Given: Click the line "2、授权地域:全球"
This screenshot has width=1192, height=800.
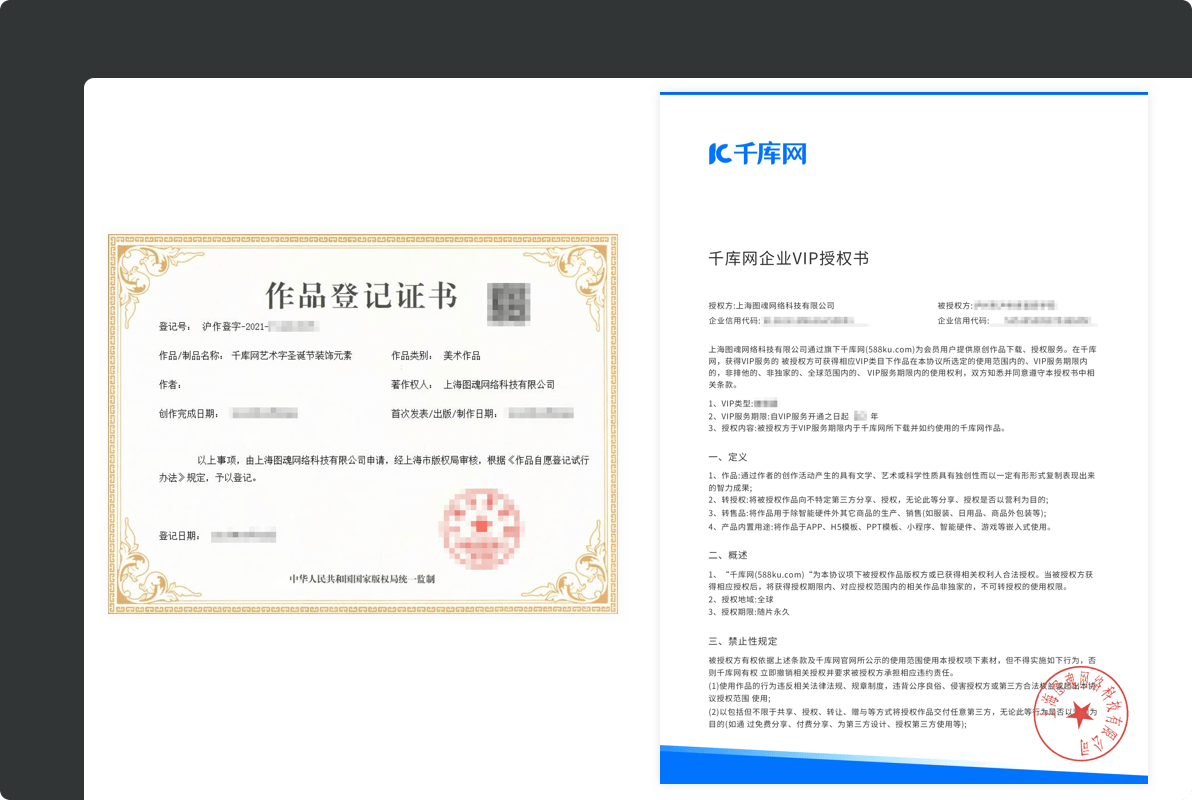Looking at the screenshot, I should point(741,599).
